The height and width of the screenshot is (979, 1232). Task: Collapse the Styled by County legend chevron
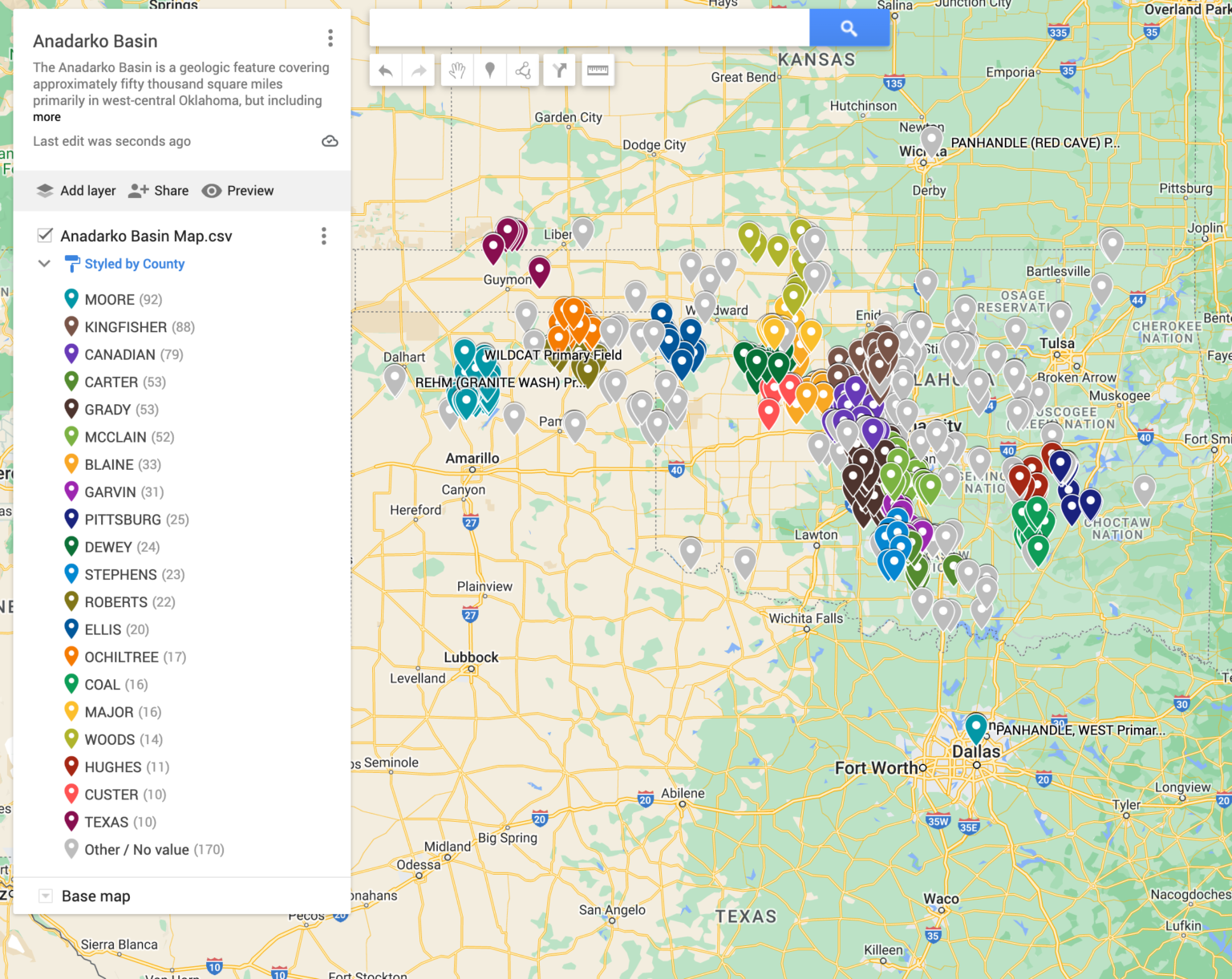(45, 264)
